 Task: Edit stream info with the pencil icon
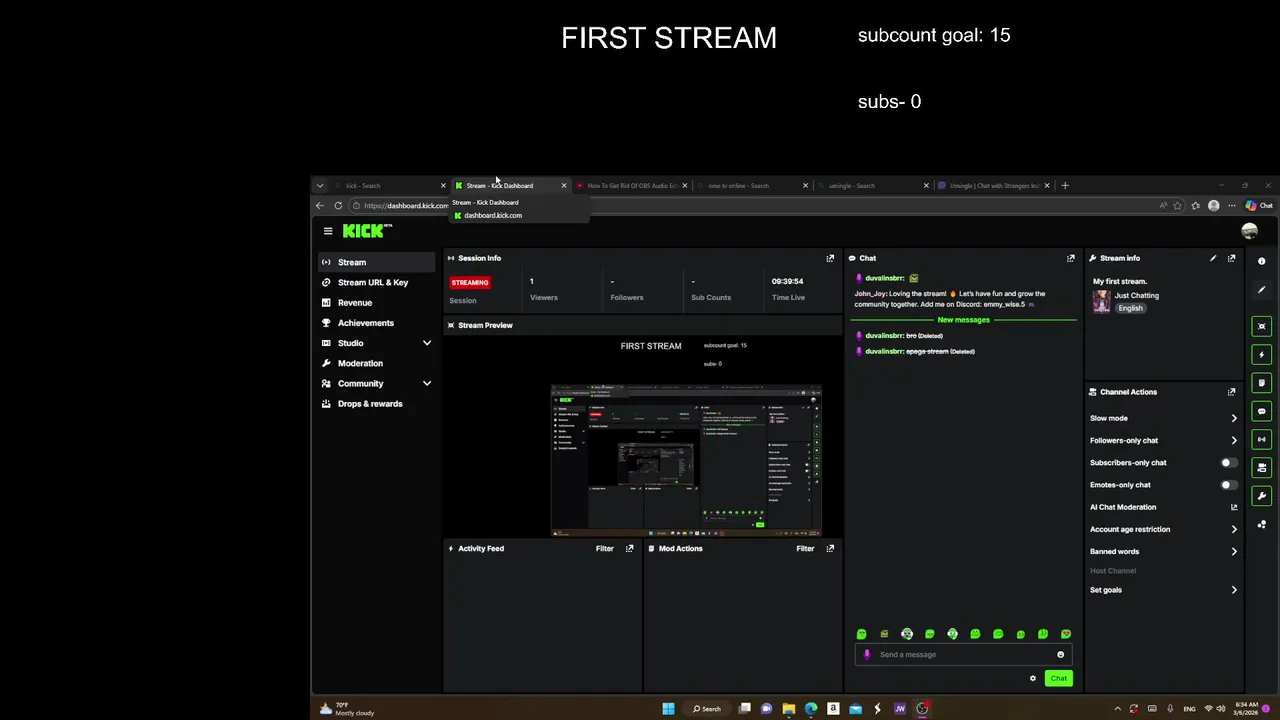[x=1213, y=258]
